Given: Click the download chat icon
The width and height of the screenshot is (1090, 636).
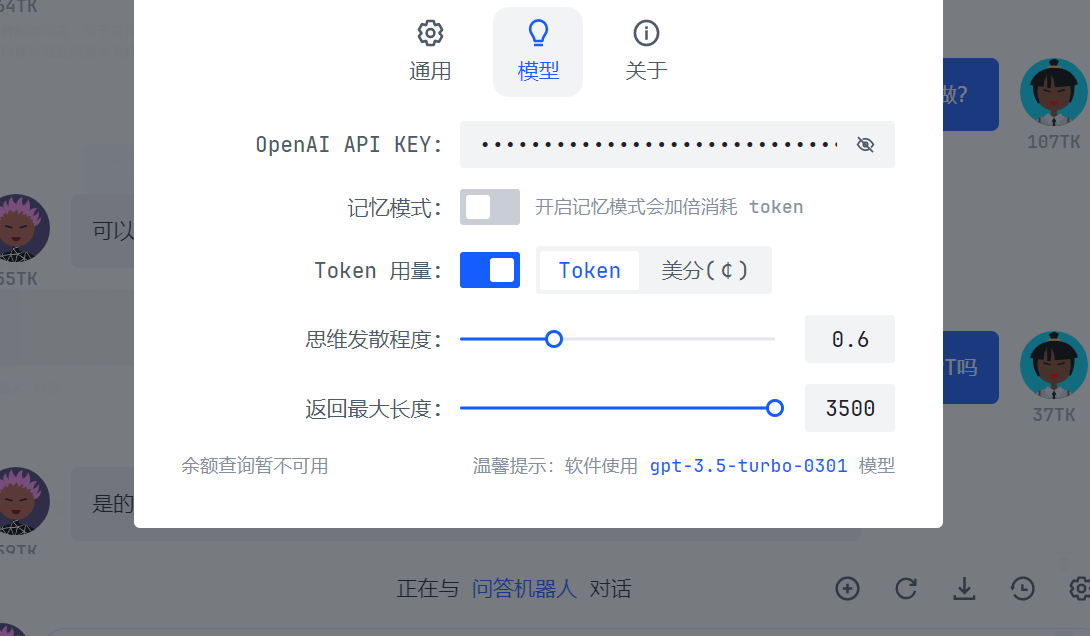Looking at the screenshot, I should point(963,589).
